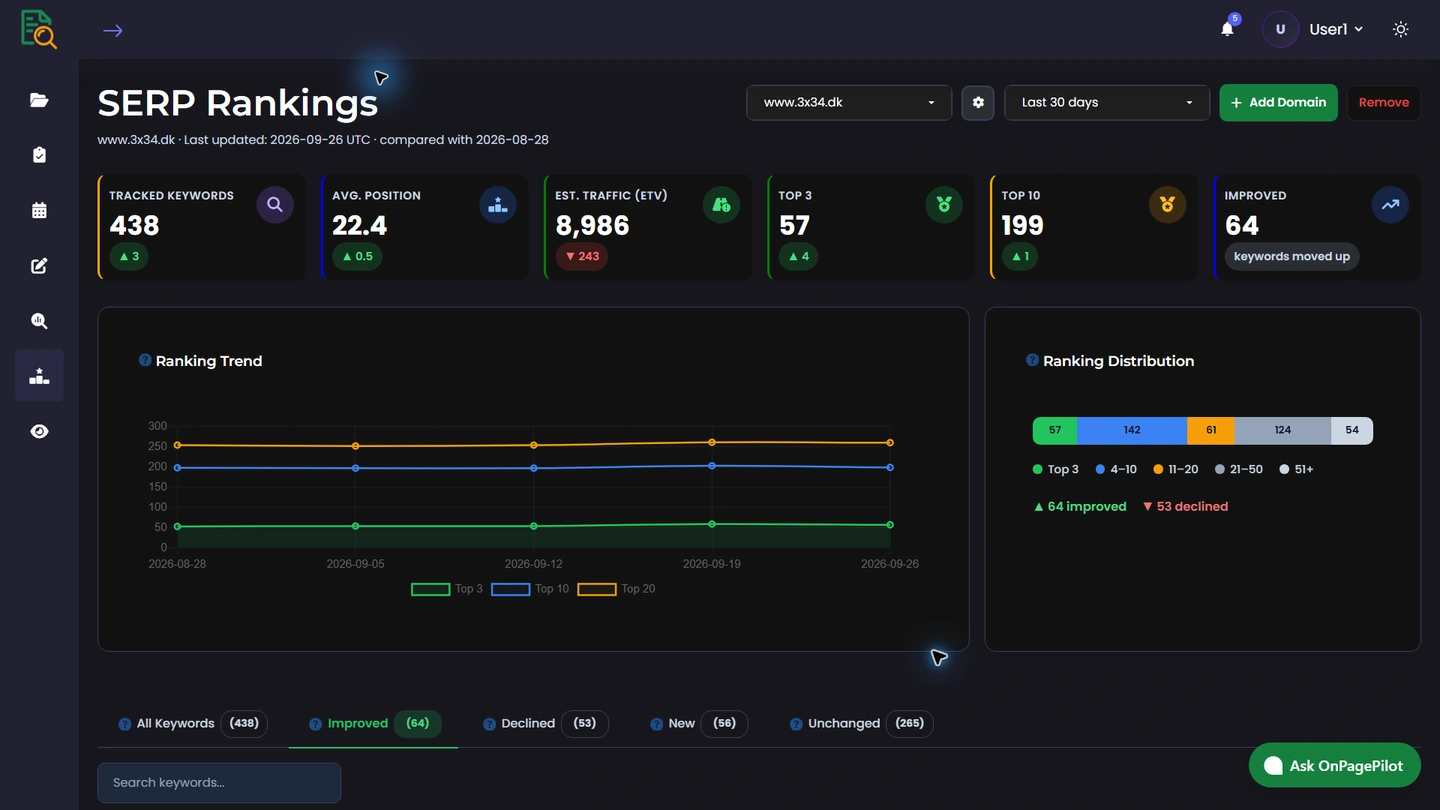Screen dimensions: 1440x810
Task: Open the eye monitoring sidebar icon
Action: (39, 432)
